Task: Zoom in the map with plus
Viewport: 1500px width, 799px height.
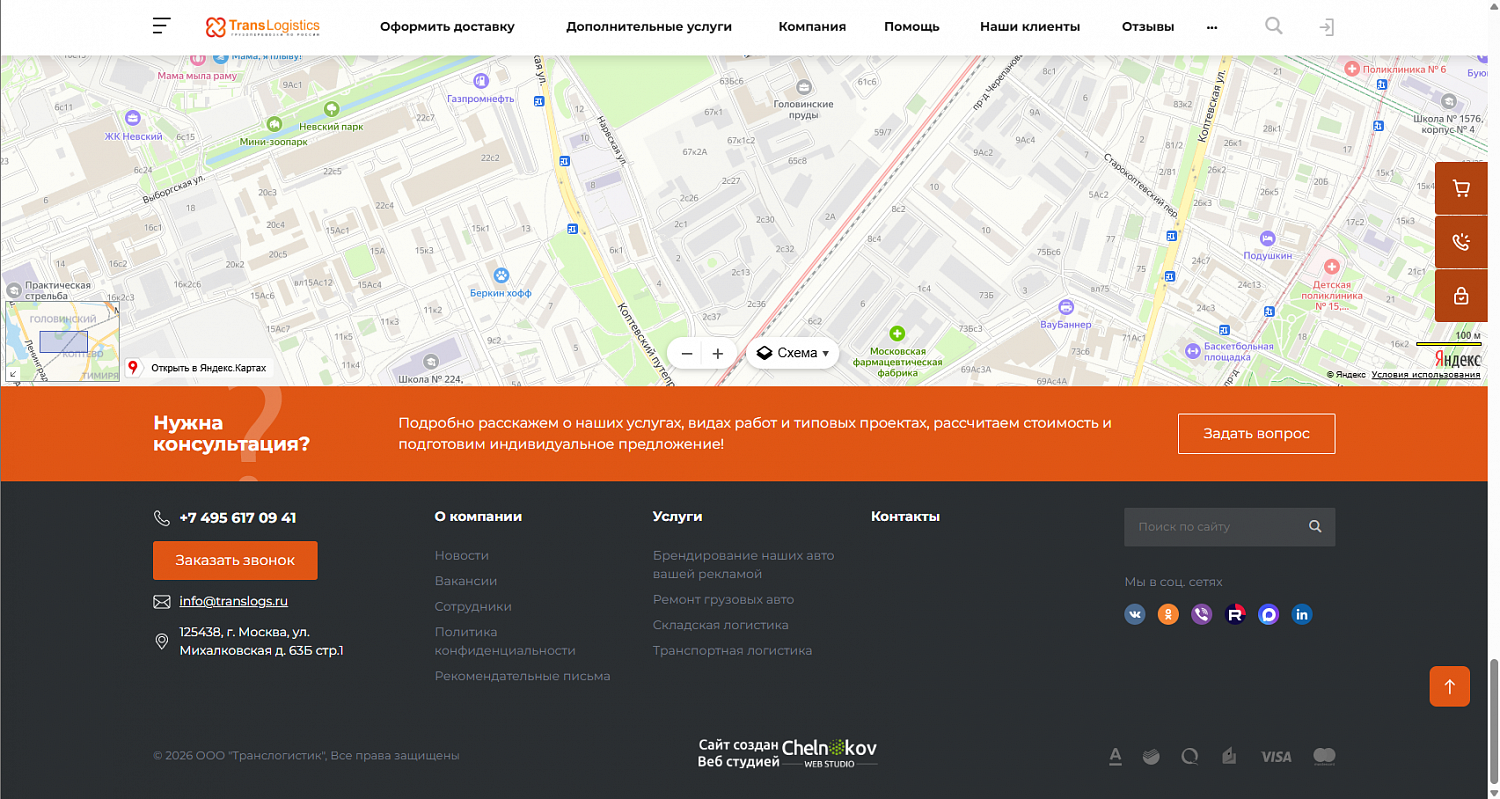Action: click(x=718, y=353)
